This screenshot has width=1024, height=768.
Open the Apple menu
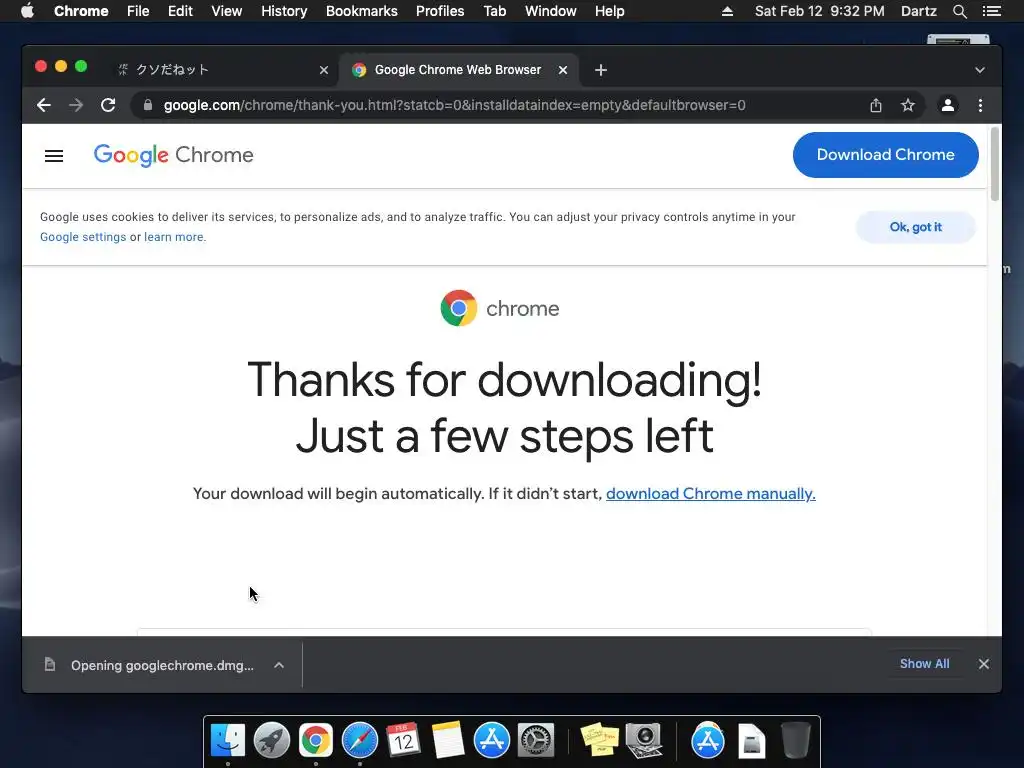[27, 11]
